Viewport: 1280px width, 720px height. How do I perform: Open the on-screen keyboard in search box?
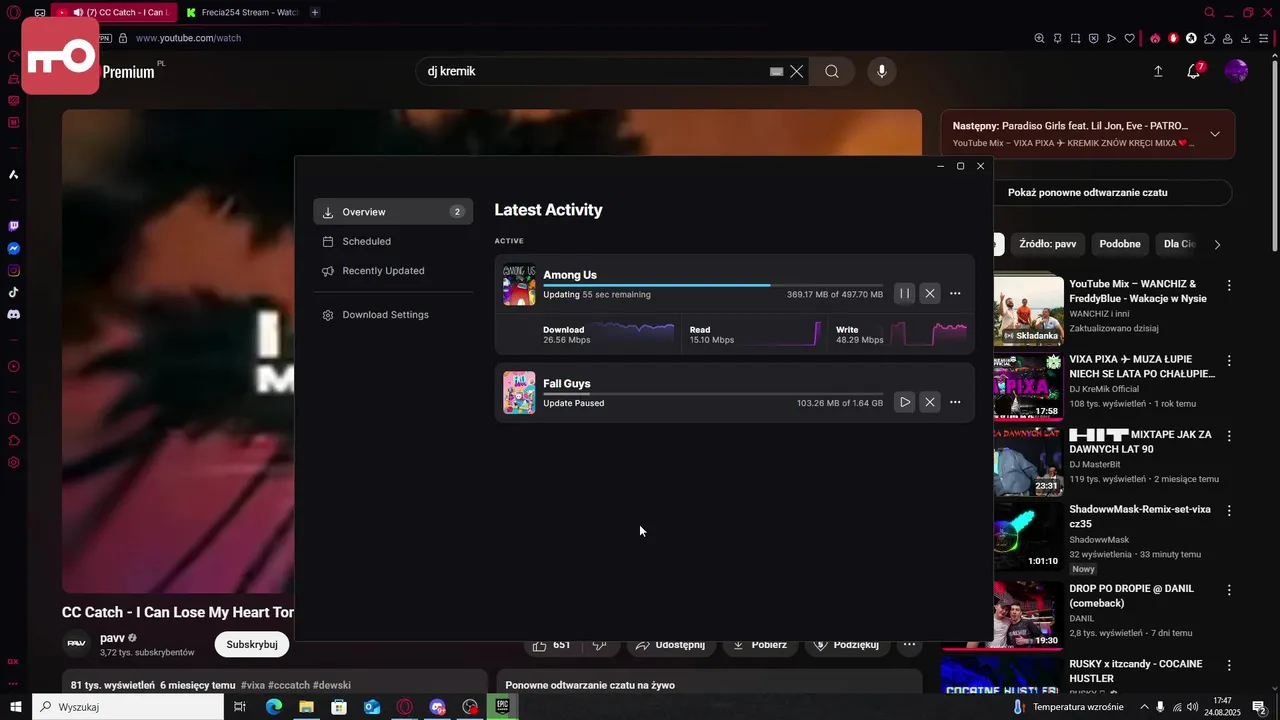pyautogui.click(x=776, y=72)
